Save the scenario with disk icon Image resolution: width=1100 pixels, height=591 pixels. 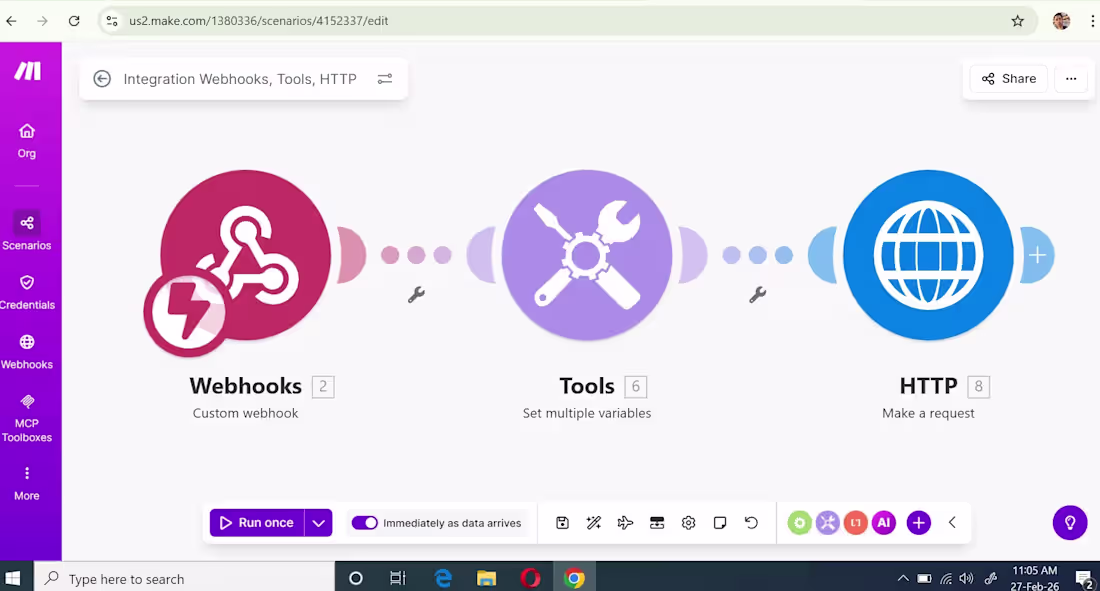(562, 522)
